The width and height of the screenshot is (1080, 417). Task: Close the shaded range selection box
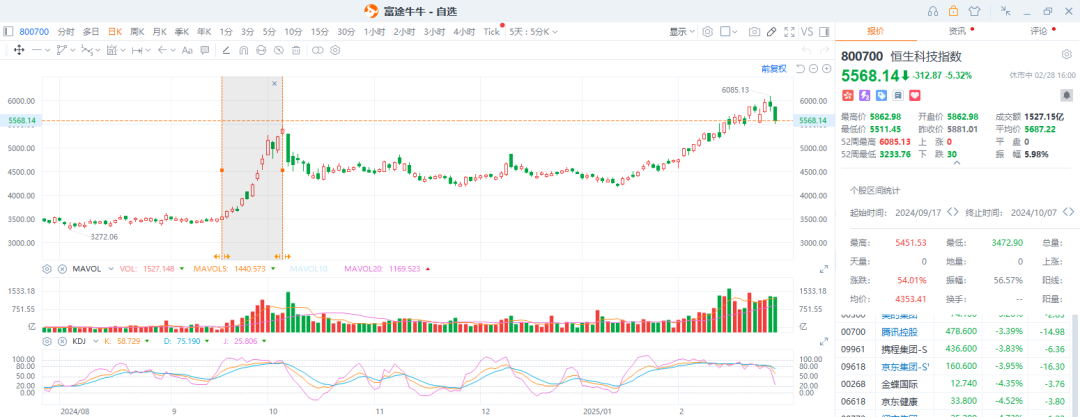click(x=274, y=83)
